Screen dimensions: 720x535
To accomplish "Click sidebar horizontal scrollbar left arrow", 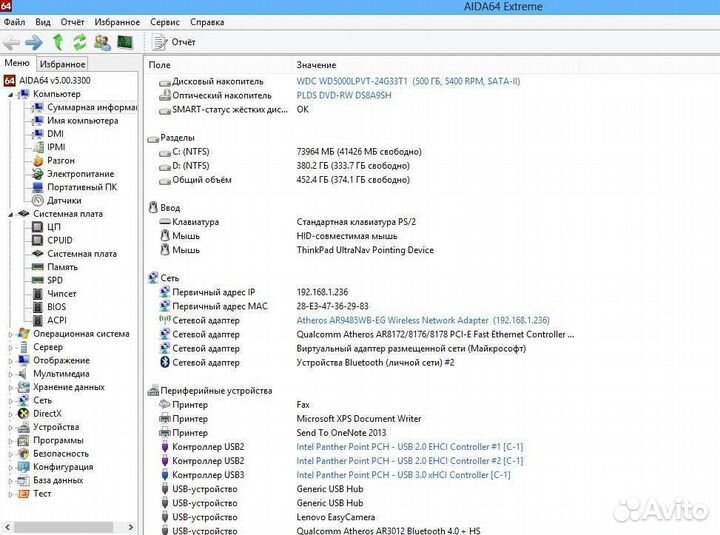I will [7, 527].
